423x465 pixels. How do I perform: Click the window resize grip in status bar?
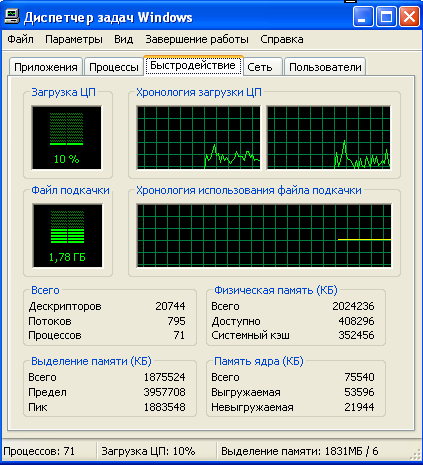[416, 455]
